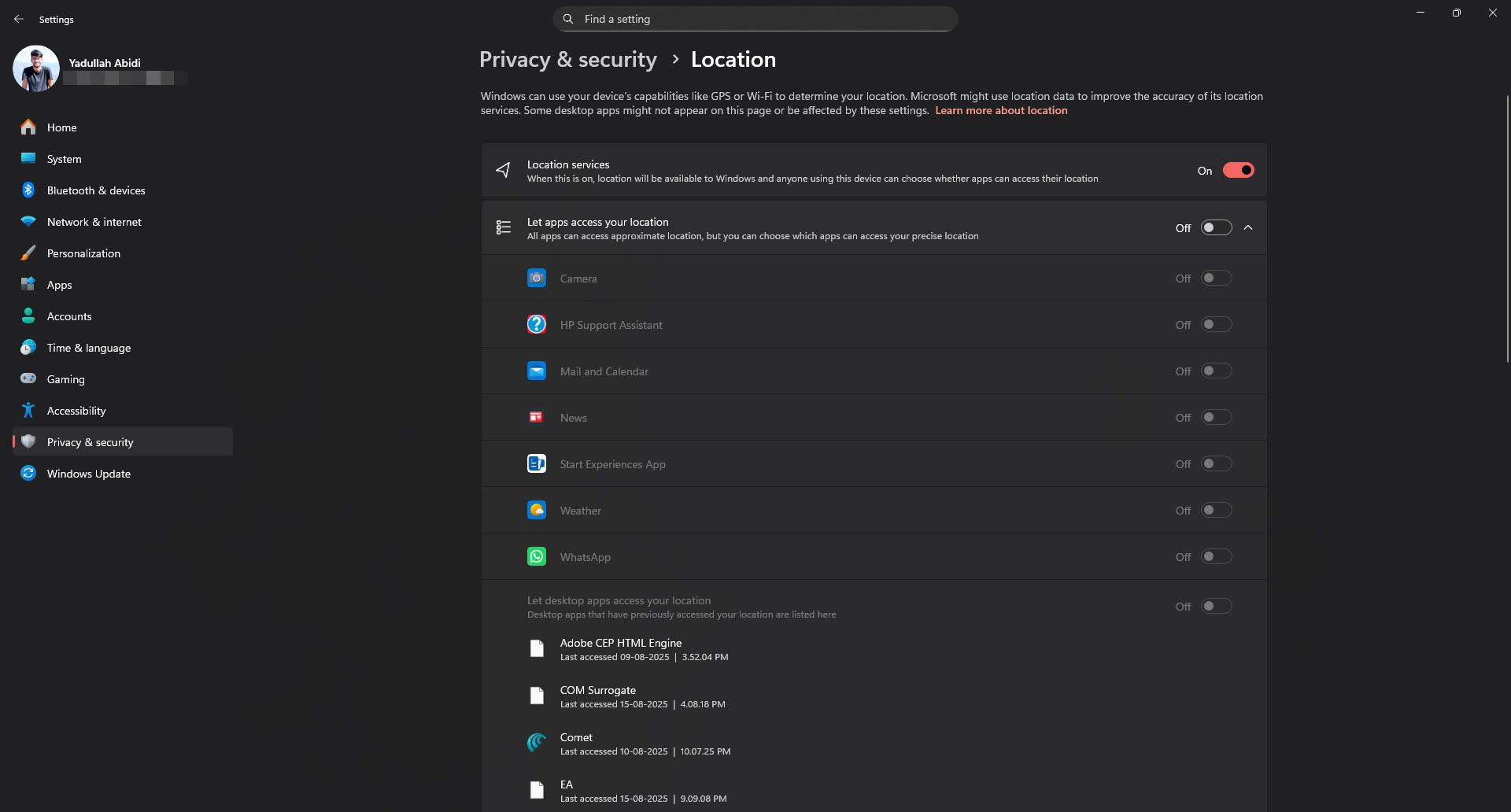Enable location access for Weather
The image size is (1511, 812).
1215,510
